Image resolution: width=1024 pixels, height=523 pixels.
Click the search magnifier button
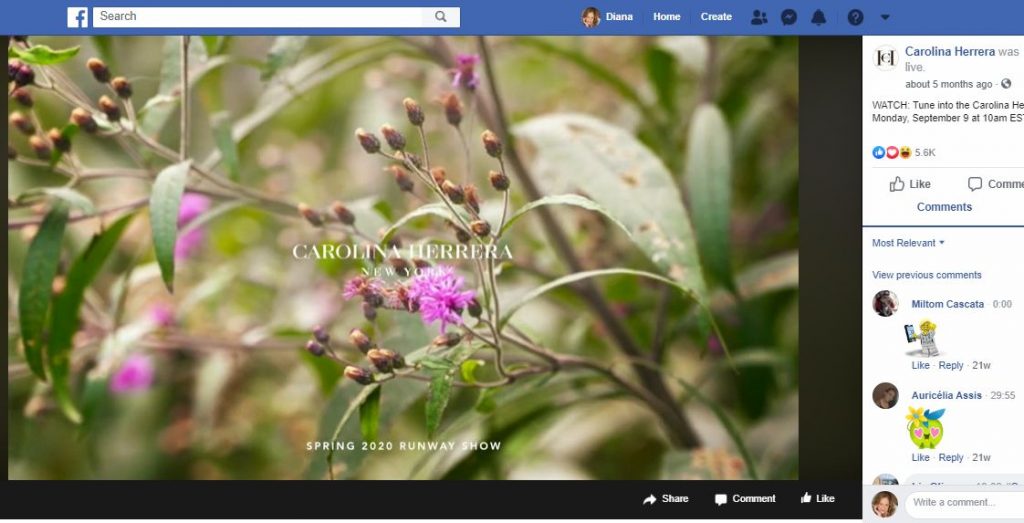point(441,17)
